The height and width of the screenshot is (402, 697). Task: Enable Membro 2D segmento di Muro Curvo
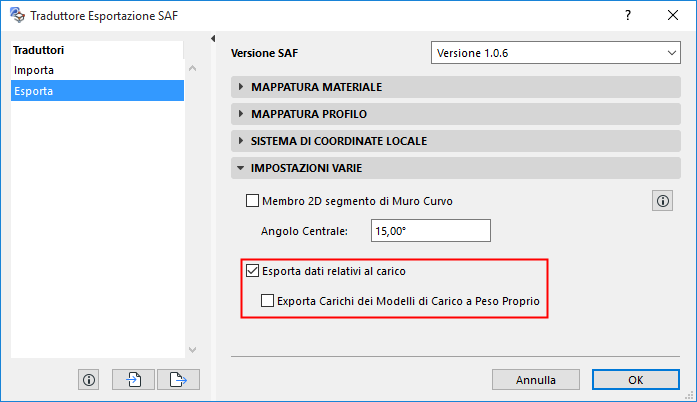[x=252, y=201]
